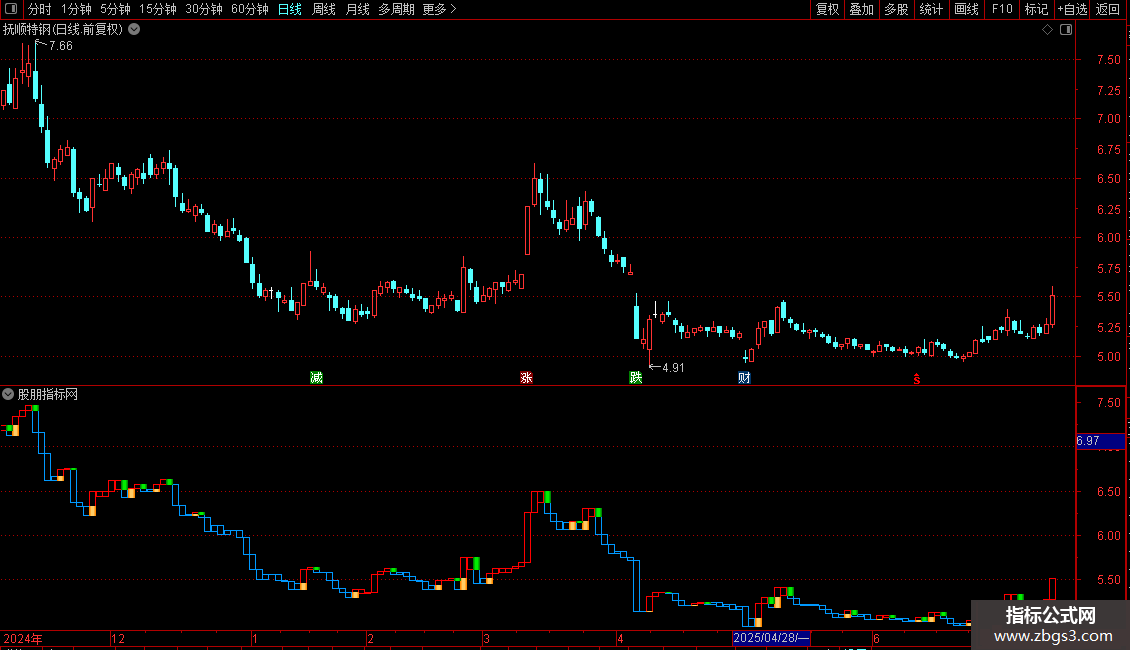This screenshot has width=1130, height=650.
Task: Select the 周线 weekly period tab
Action: [x=324, y=9]
